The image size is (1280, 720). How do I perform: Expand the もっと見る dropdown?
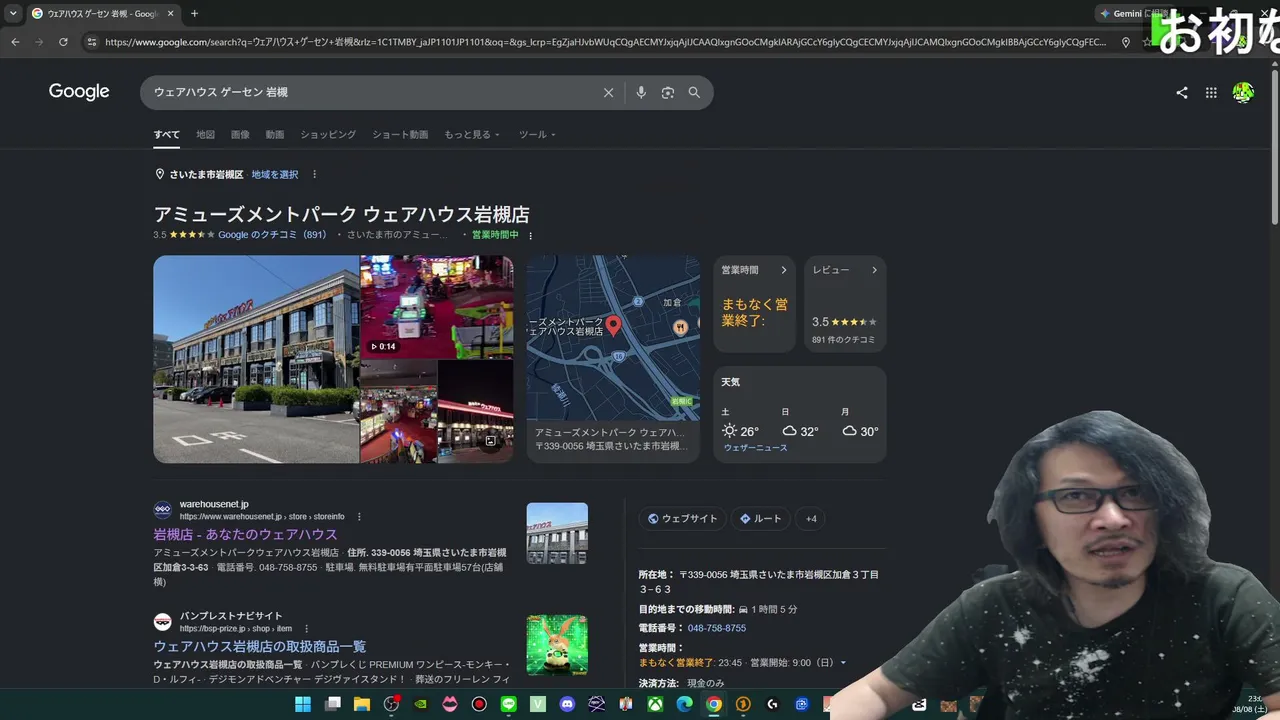pyautogui.click(x=472, y=135)
